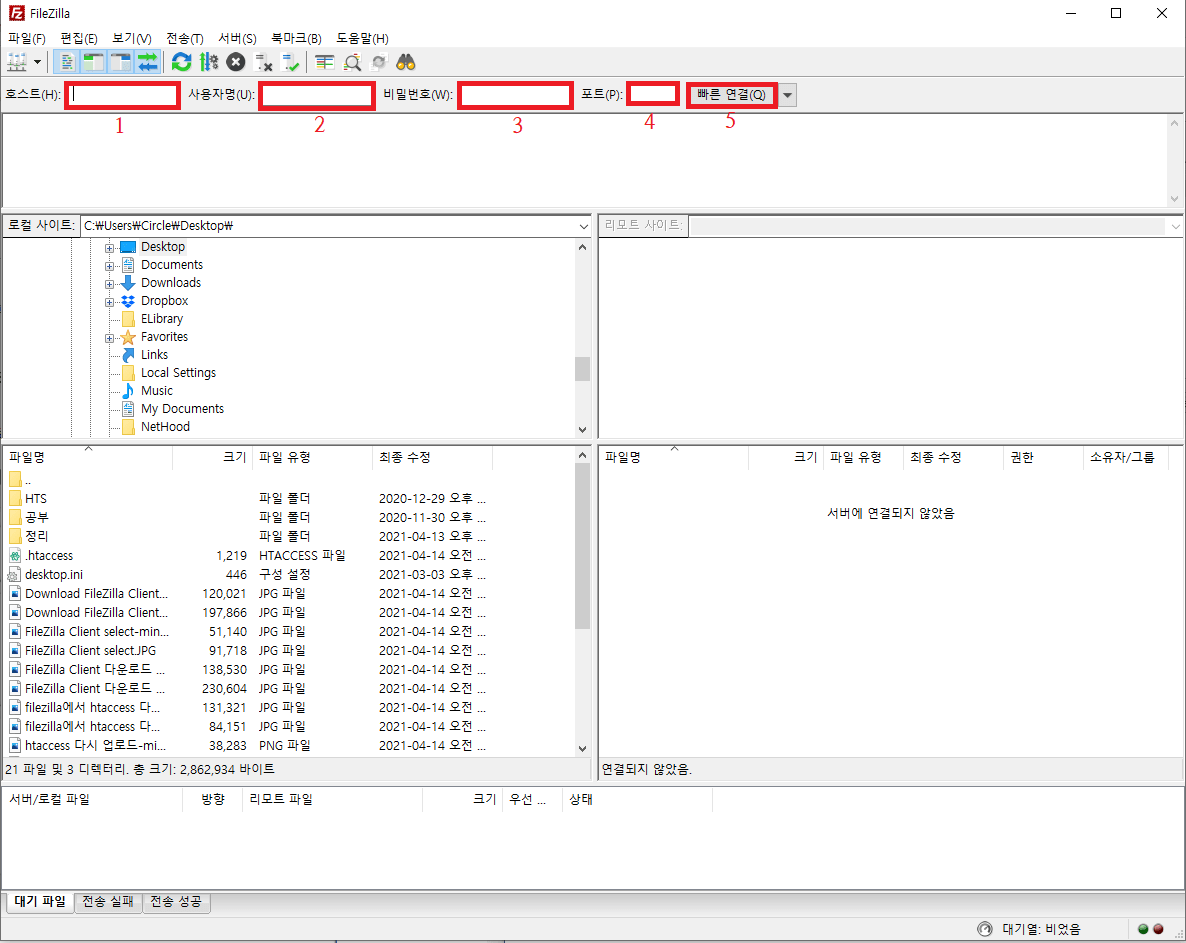
Task: Expand the Desktop tree node
Action: click(x=110, y=248)
